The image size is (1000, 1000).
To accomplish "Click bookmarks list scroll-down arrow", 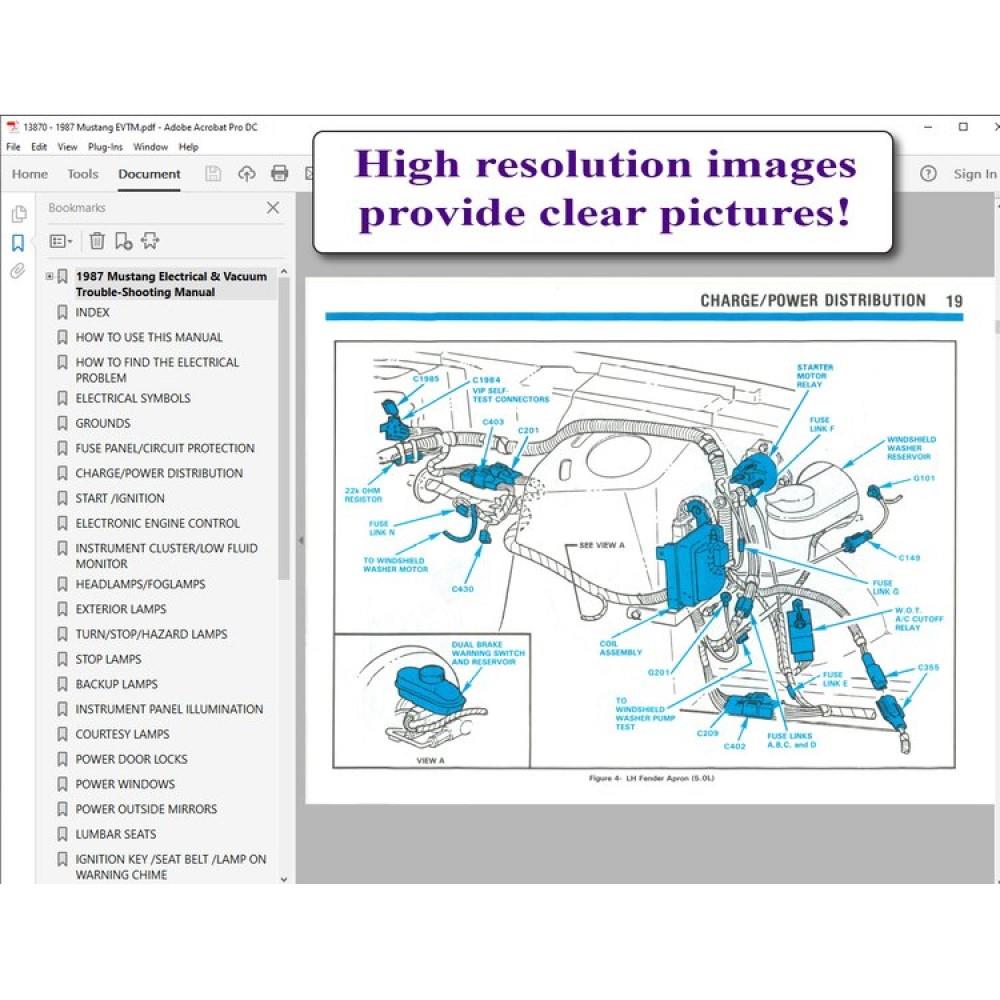I will pos(284,879).
